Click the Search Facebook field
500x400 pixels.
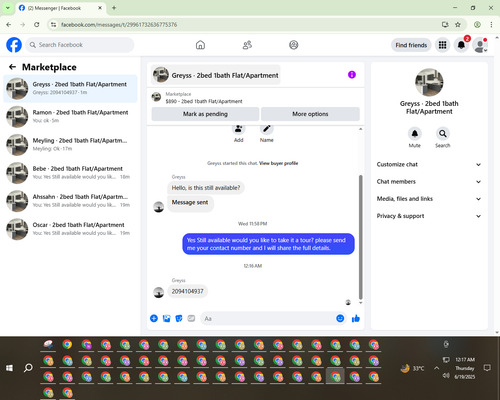tap(80, 45)
